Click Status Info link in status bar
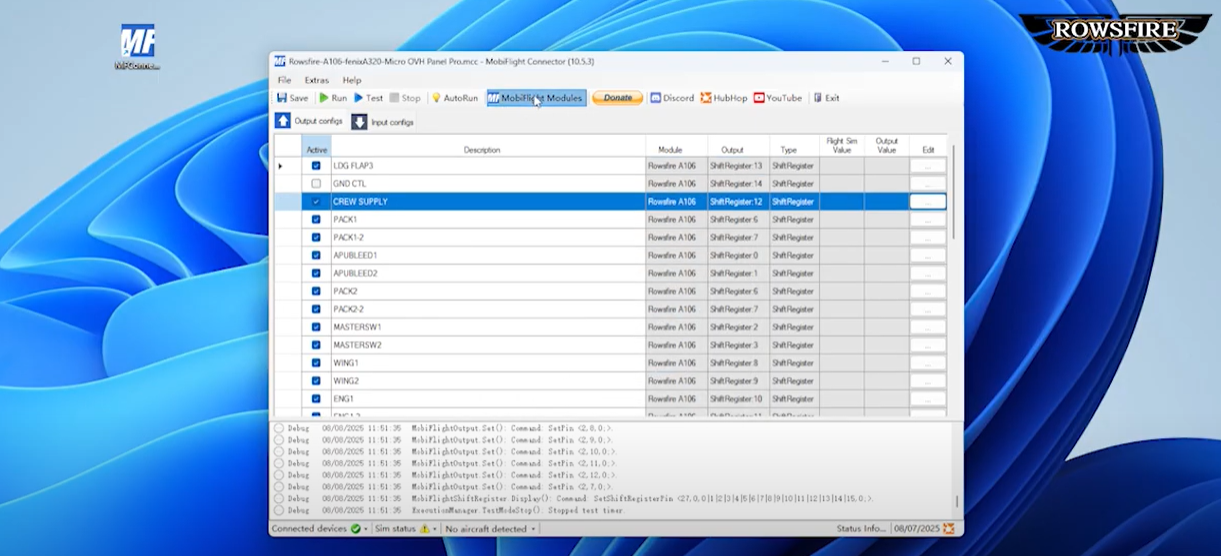The height and width of the screenshot is (556, 1221). pyautogui.click(x=861, y=528)
